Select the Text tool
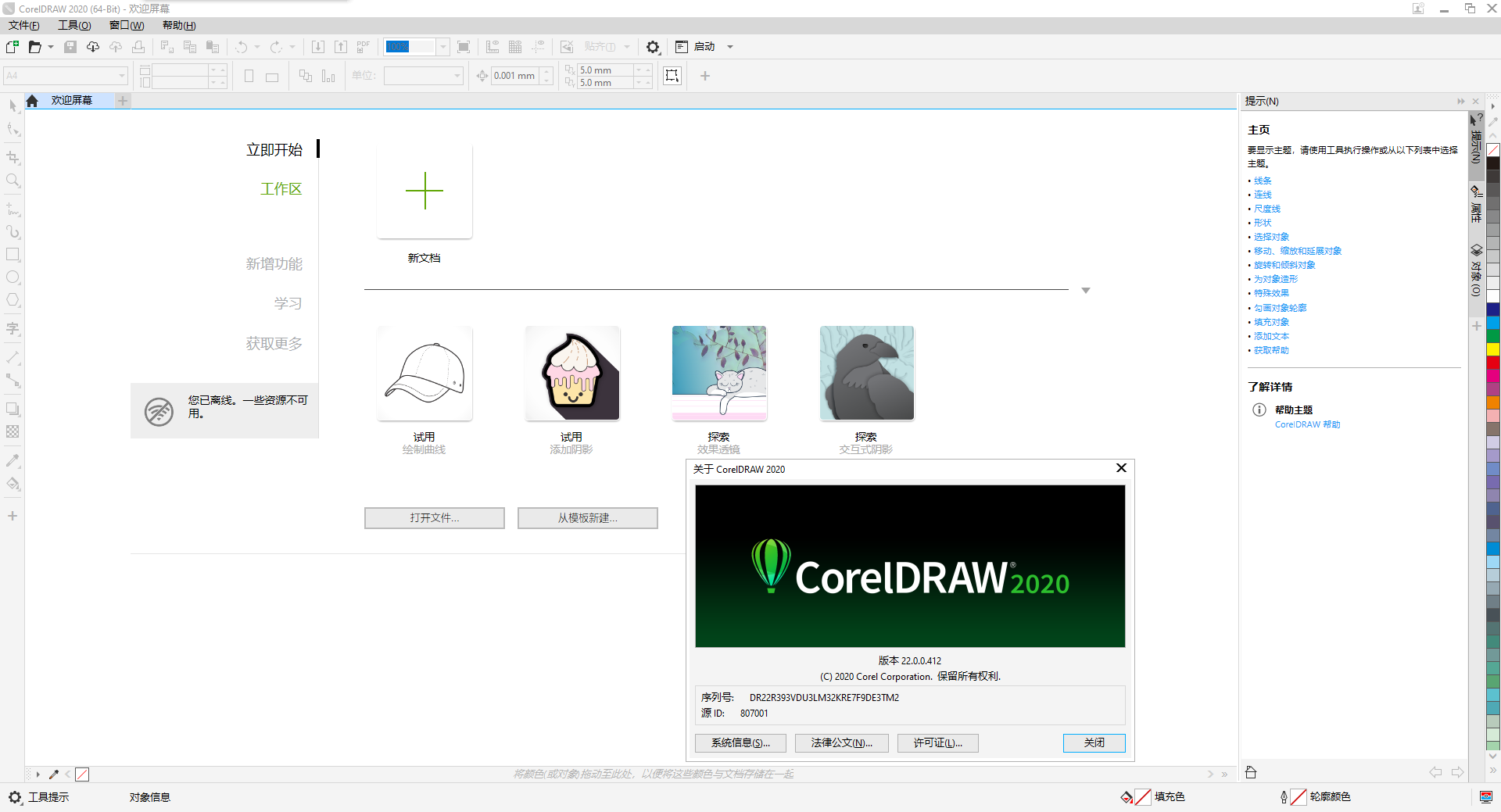 click(x=13, y=329)
